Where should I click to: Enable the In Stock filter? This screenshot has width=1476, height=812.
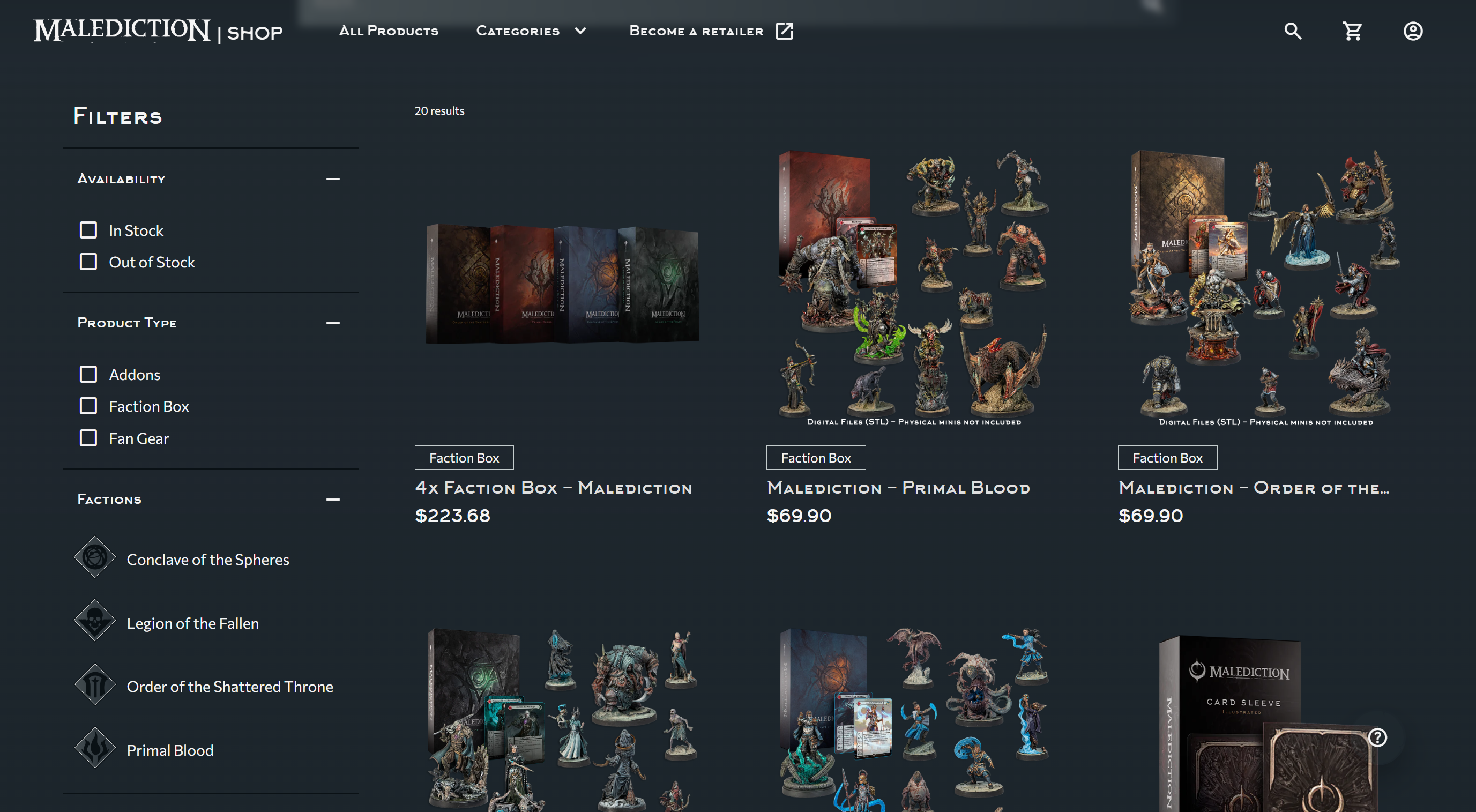click(x=88, y=230)
